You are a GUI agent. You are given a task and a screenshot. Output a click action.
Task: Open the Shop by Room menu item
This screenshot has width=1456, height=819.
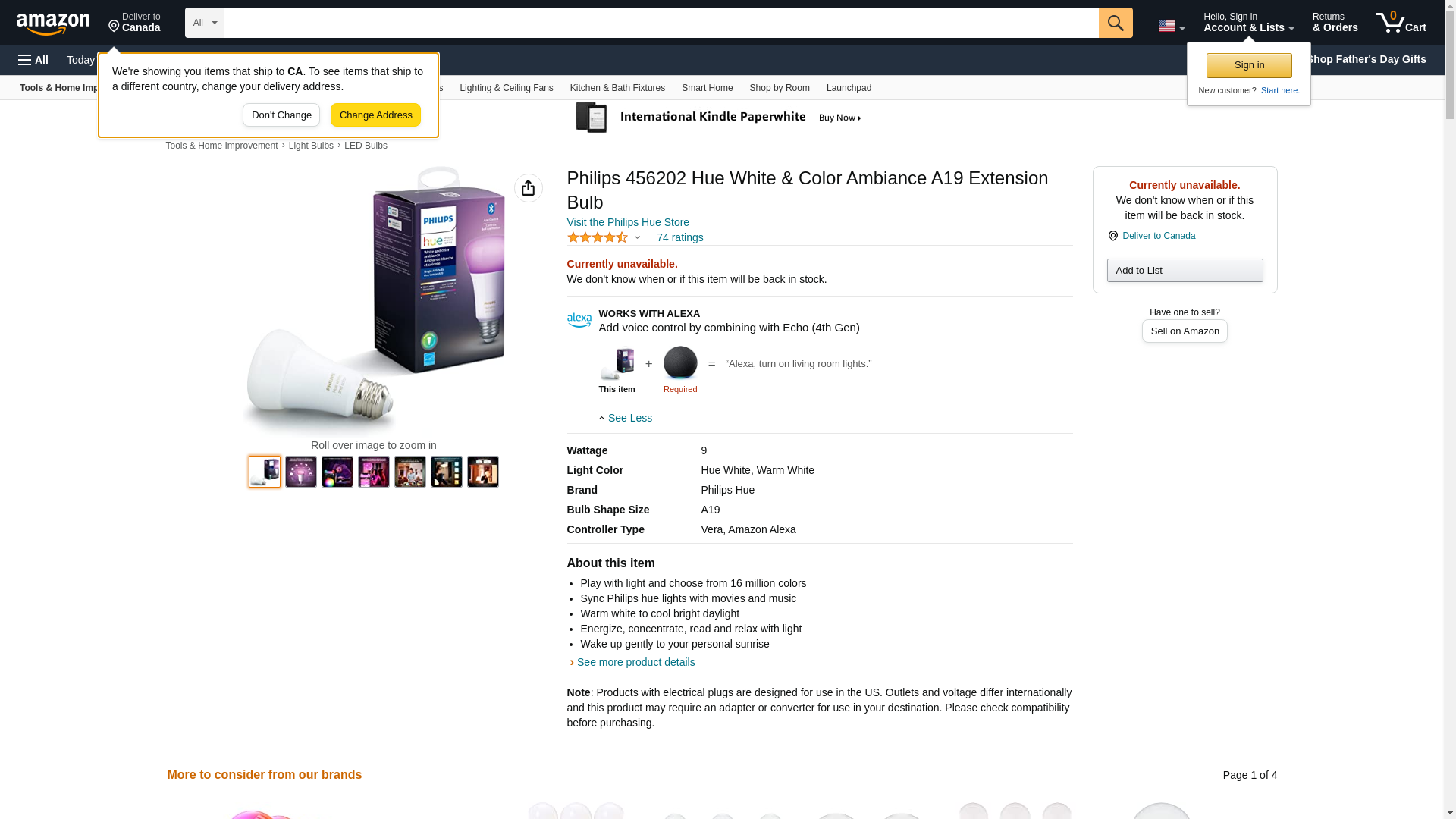tap(779, 88)
